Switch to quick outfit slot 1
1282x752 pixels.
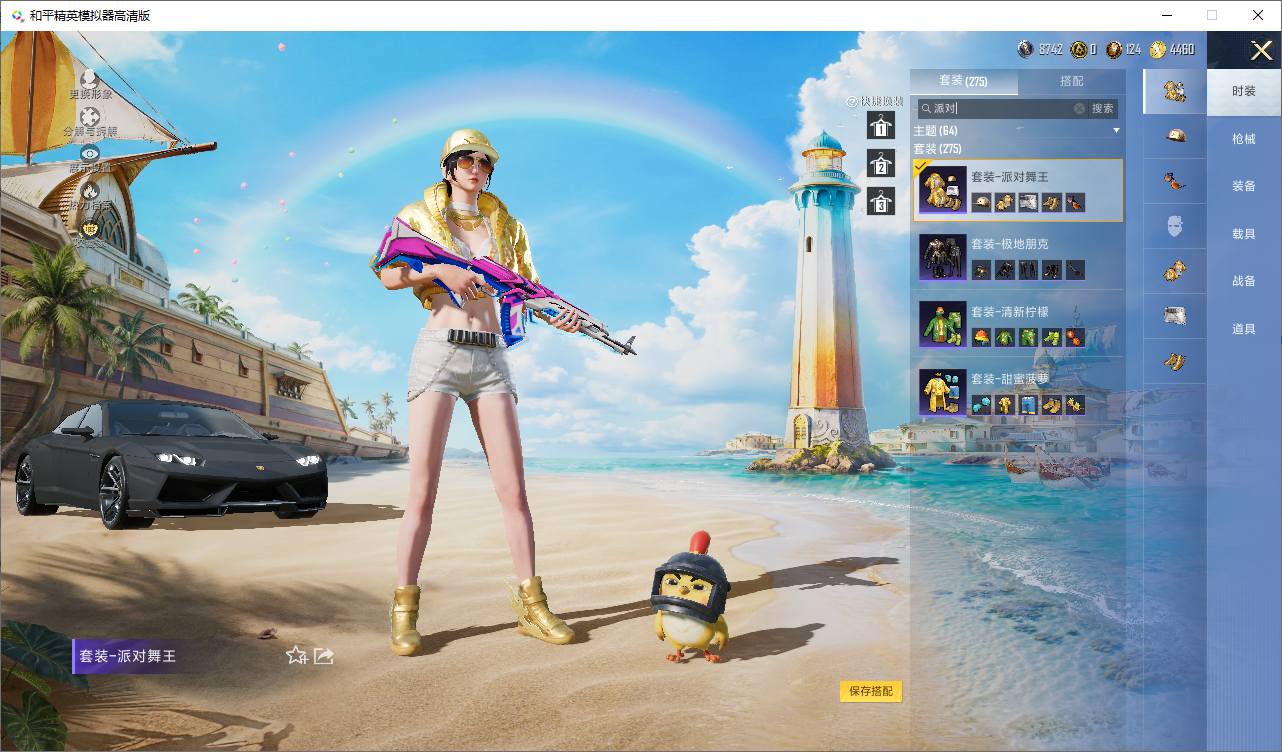coord(880,126)
